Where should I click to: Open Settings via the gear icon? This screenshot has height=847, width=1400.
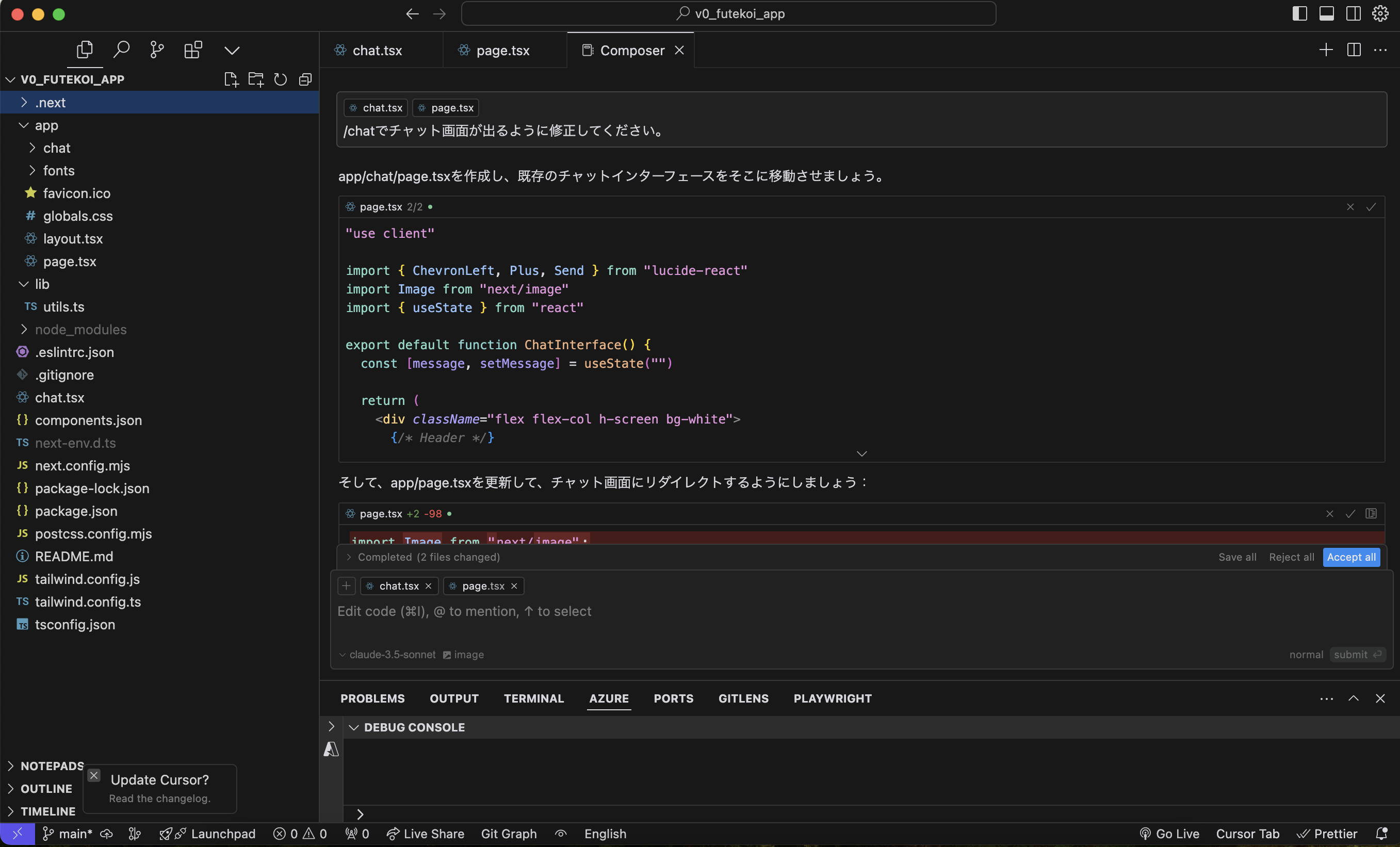point(1381,13)
